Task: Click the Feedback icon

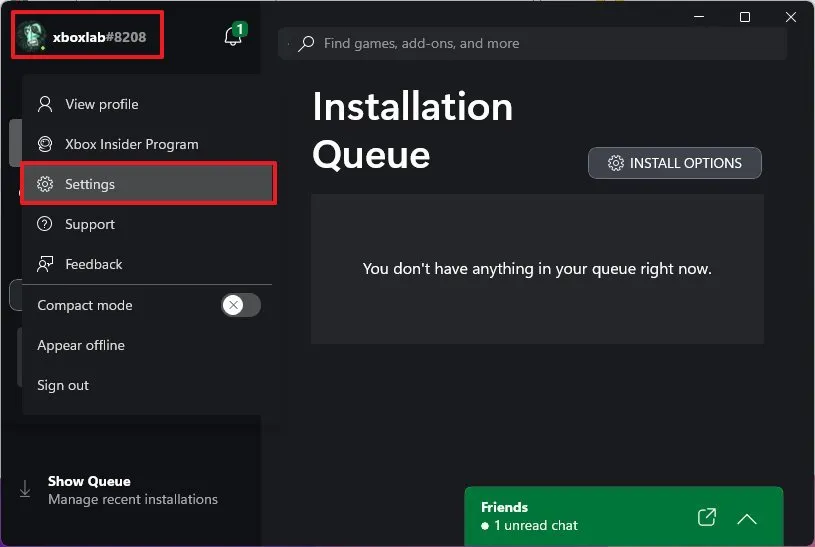Action: [x=45, y=264]
